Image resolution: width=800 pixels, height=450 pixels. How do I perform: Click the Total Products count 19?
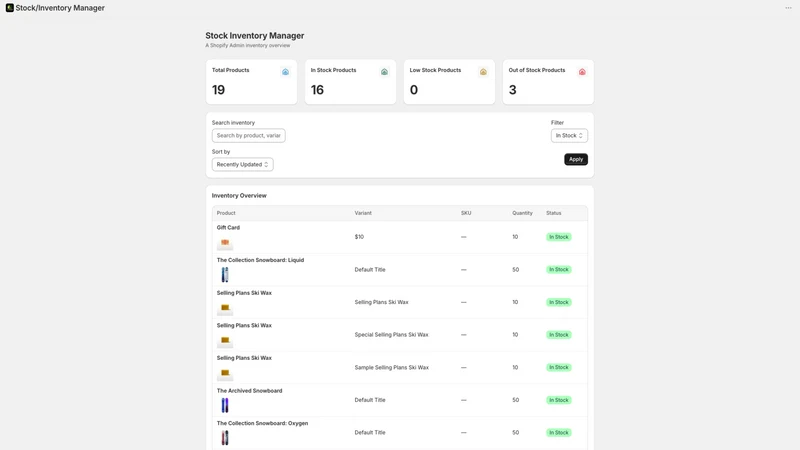click(218, 90)
